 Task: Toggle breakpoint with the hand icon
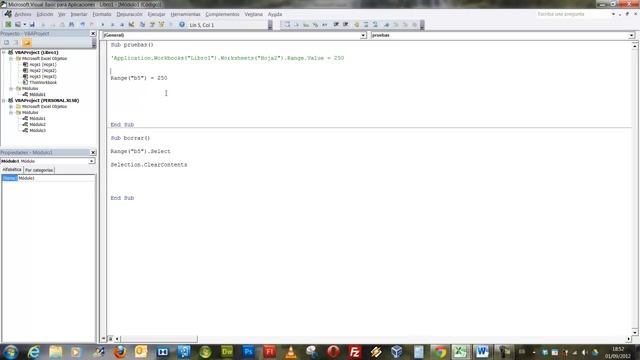click(356, 24)
